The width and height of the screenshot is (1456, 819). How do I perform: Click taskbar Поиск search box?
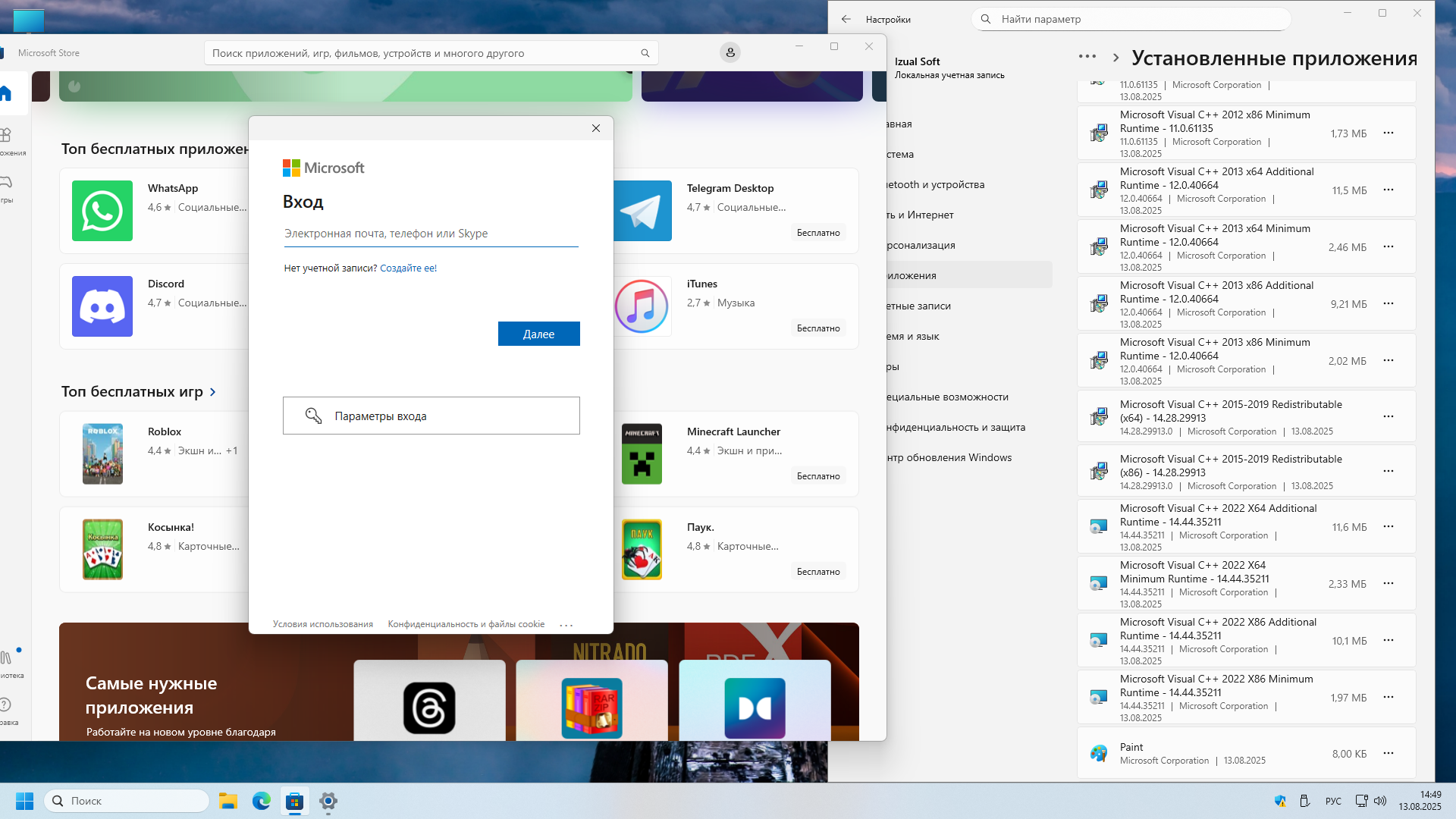pyautogui.click(x=127, y=801)
